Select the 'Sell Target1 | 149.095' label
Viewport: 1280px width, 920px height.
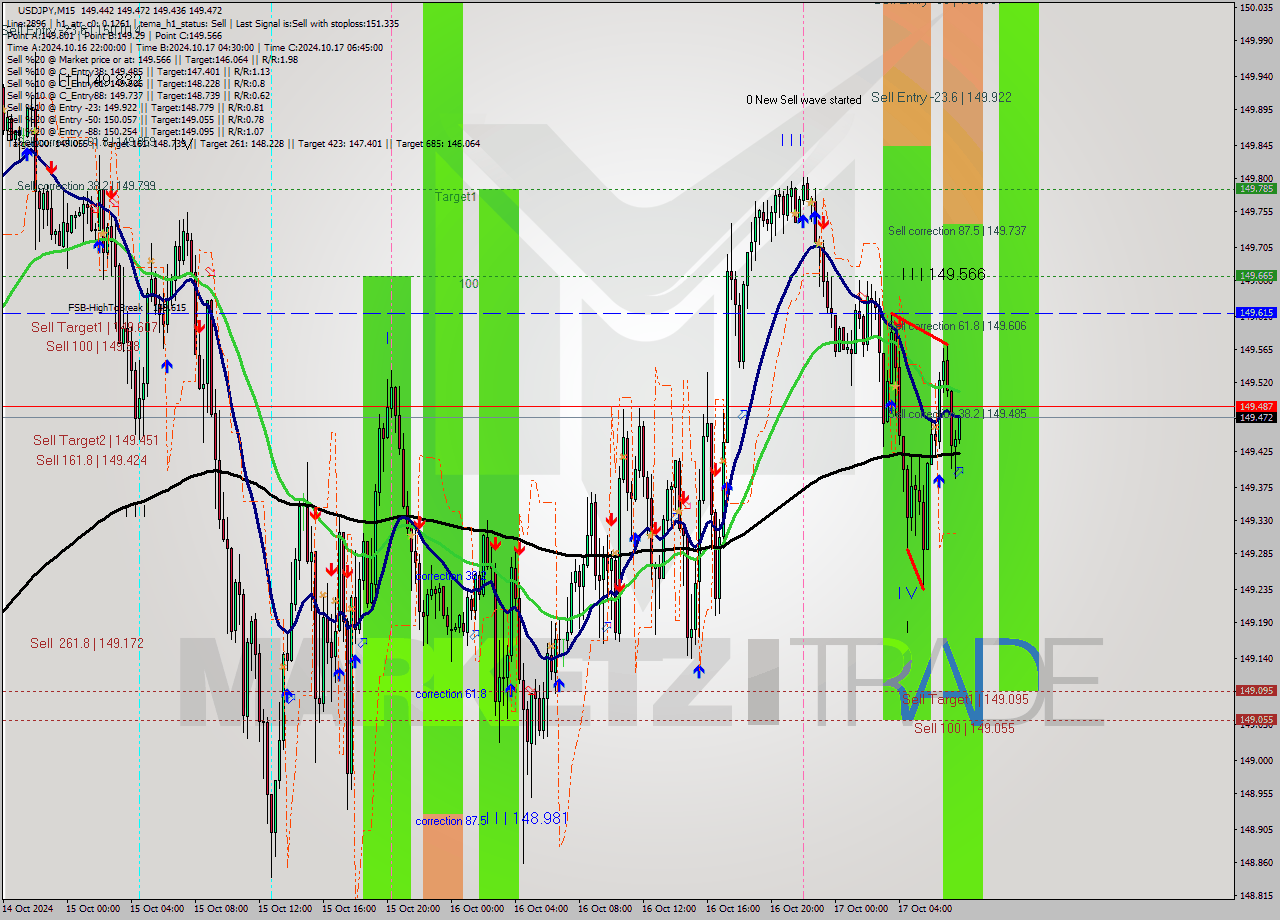[965, 699]
